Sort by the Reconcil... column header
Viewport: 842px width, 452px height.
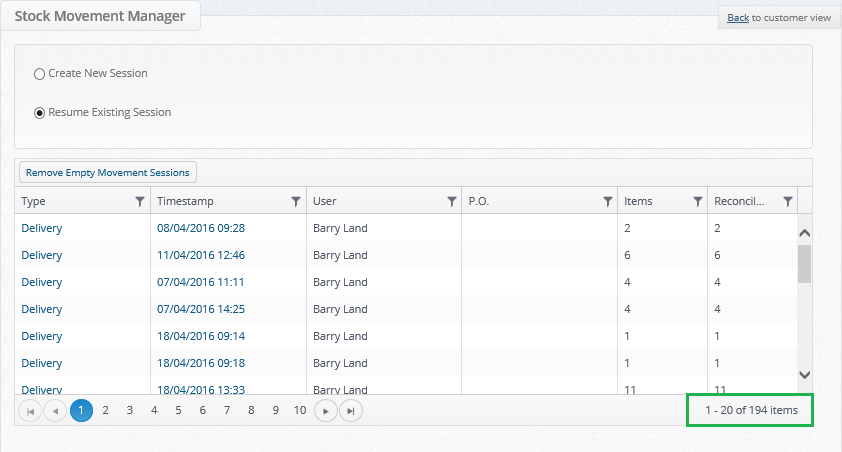[739, 201]
